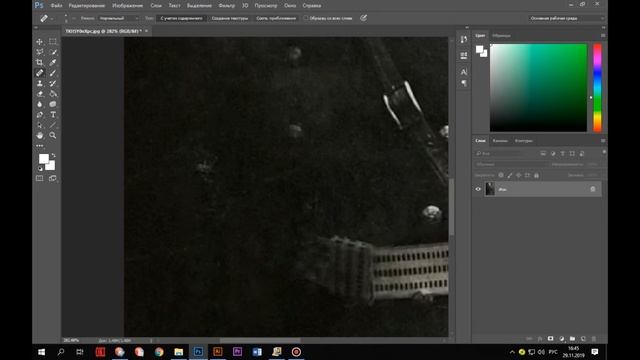
Task: Select the Sponge/Dodge tool
Action: [x=53, y=104]
